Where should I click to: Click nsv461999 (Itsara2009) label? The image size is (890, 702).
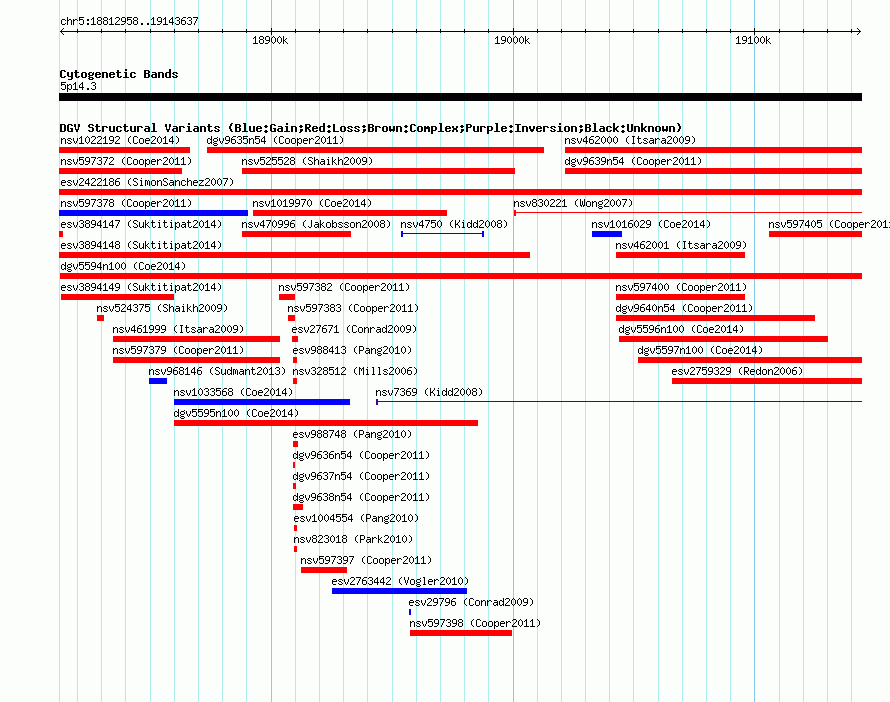coord(178,329)
